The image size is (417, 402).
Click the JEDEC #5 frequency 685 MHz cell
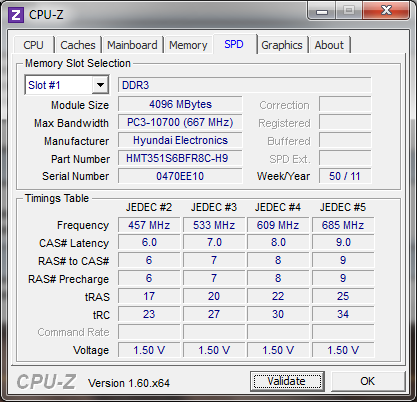click(343, 225)
